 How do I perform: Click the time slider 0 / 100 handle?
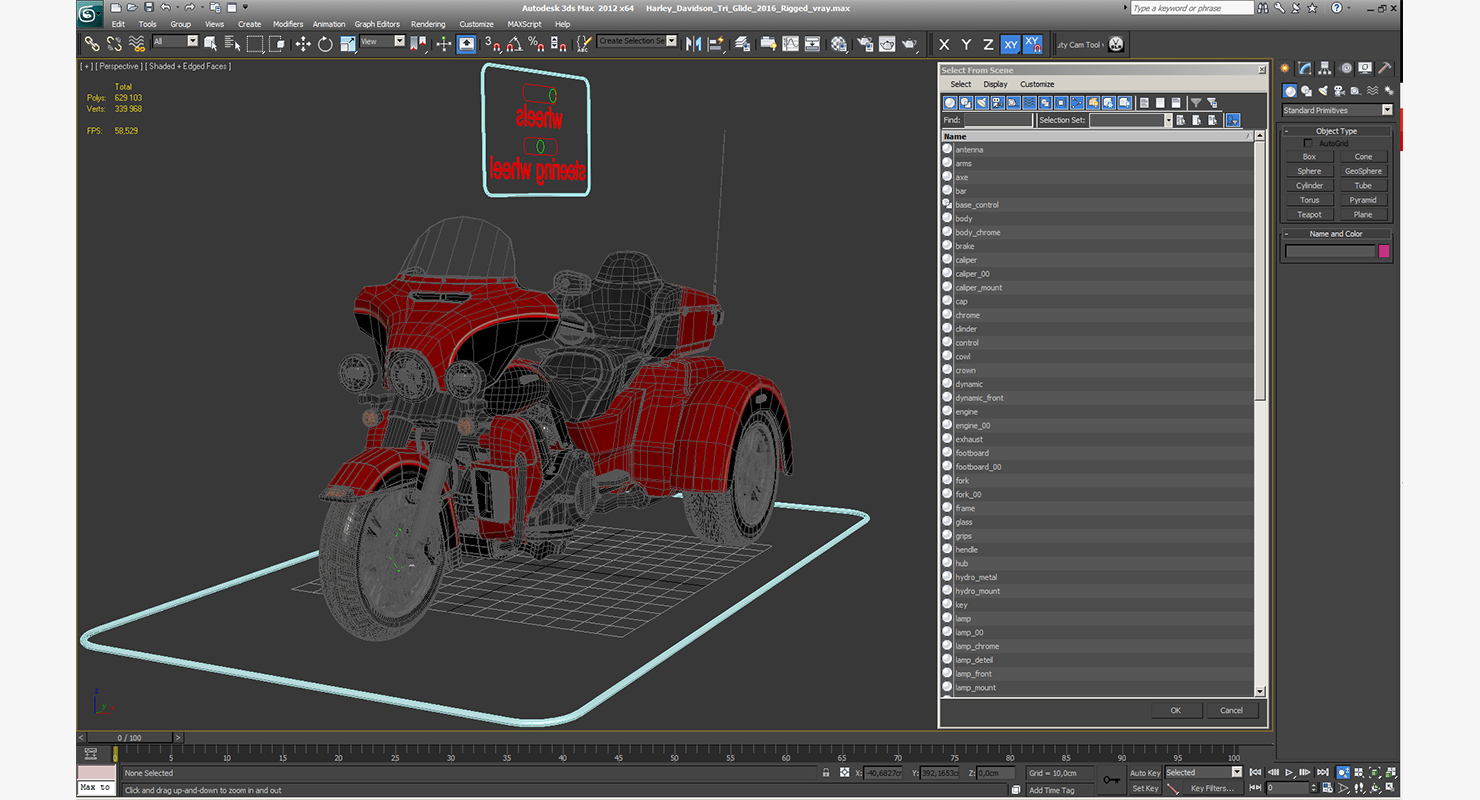tap(130, 737)
